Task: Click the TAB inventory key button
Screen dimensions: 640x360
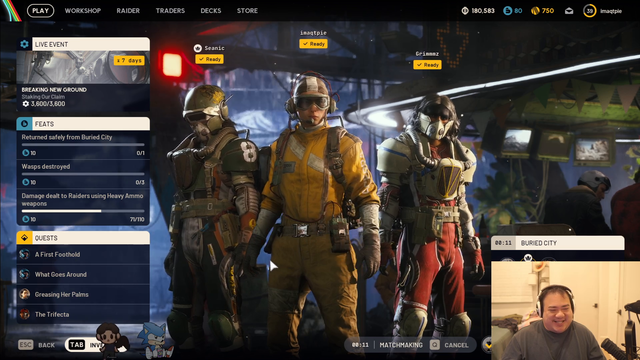Action: (77, 345)
